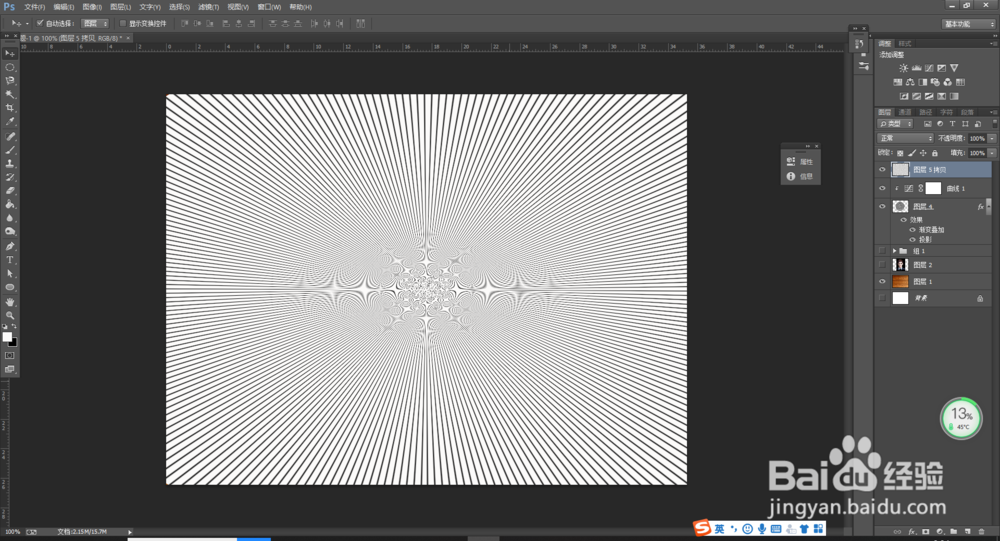Add a Color Balance adjustment
Image resolution: width=1000 pixels, height=541 pixels.
pos(910,82)
